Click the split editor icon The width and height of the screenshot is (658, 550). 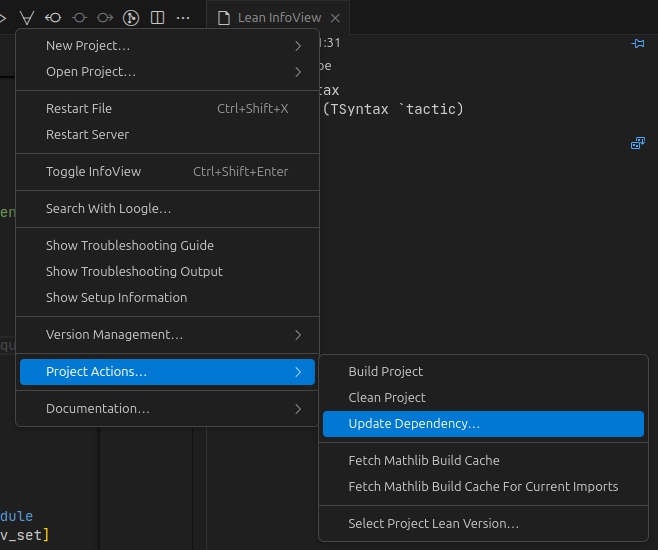click(157, 18)
